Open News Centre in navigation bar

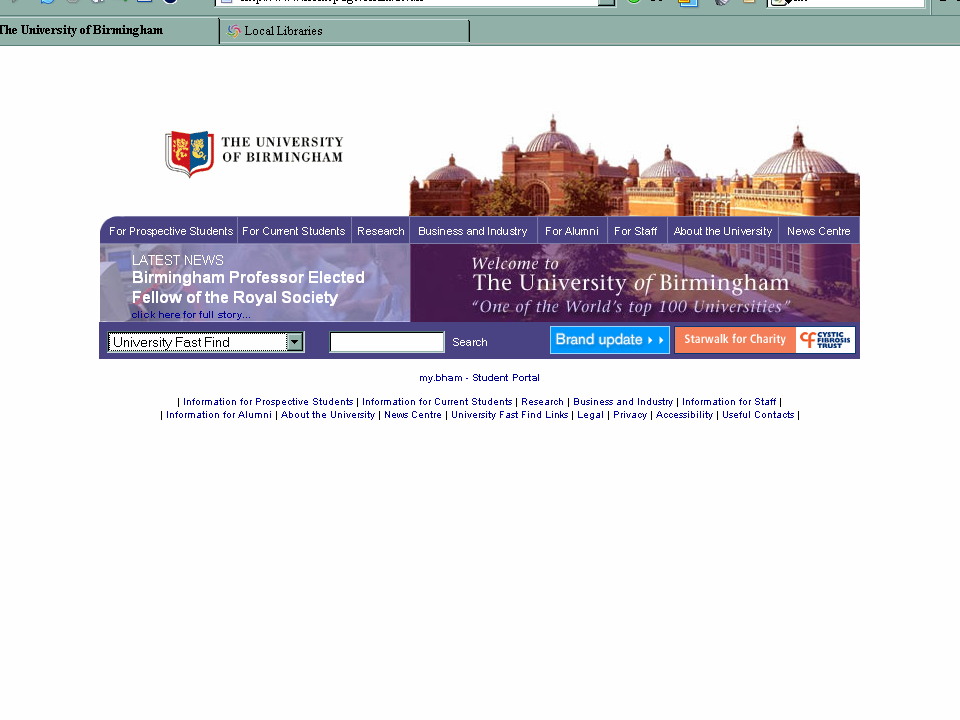(819, 231)
